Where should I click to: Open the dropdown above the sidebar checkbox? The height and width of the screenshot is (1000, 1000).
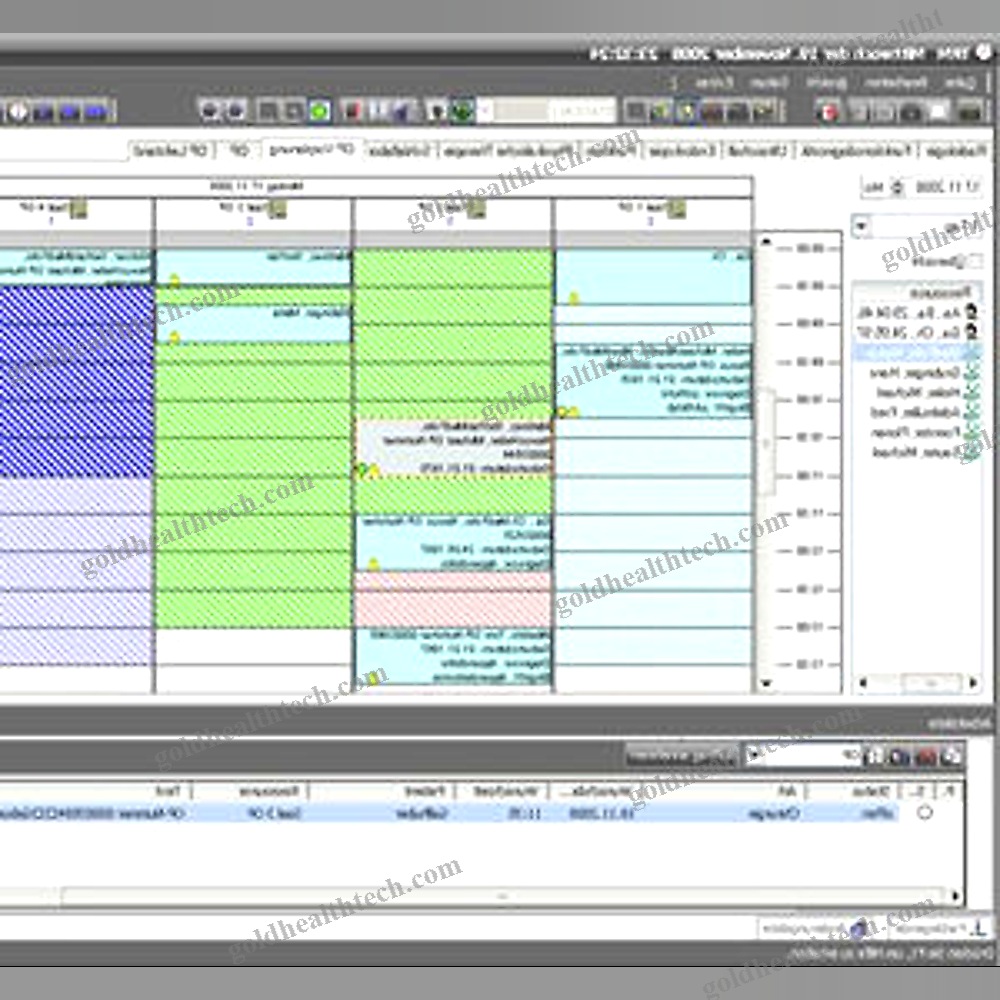[x=862, y=226]
